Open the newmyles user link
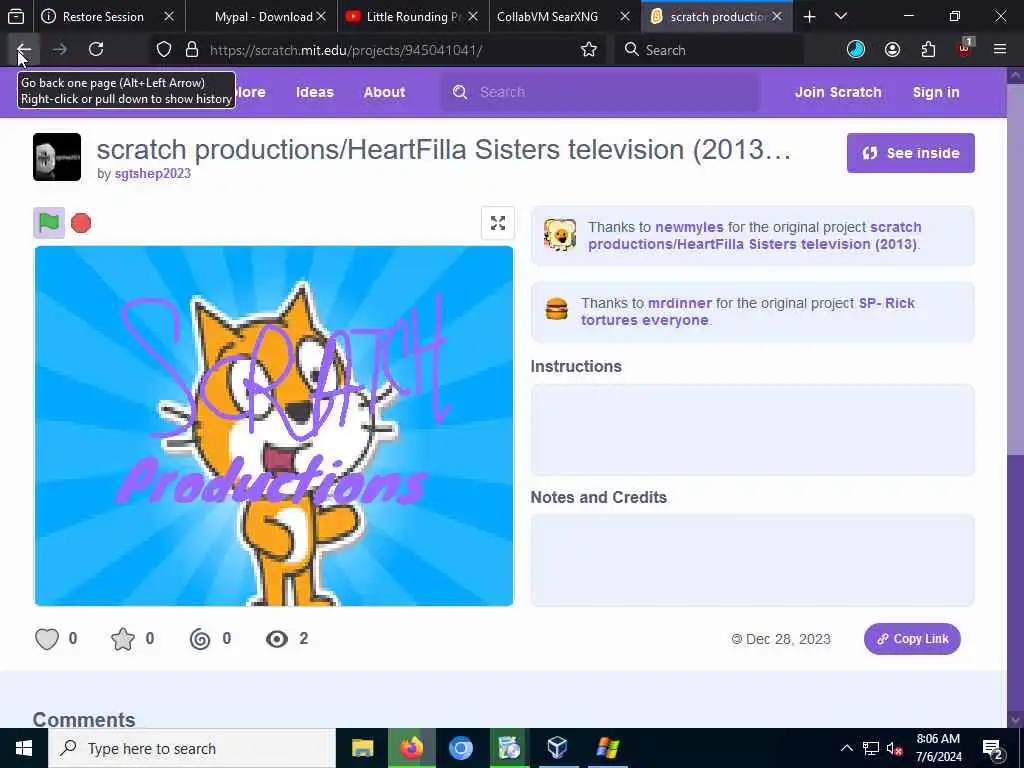 point(689,227)
